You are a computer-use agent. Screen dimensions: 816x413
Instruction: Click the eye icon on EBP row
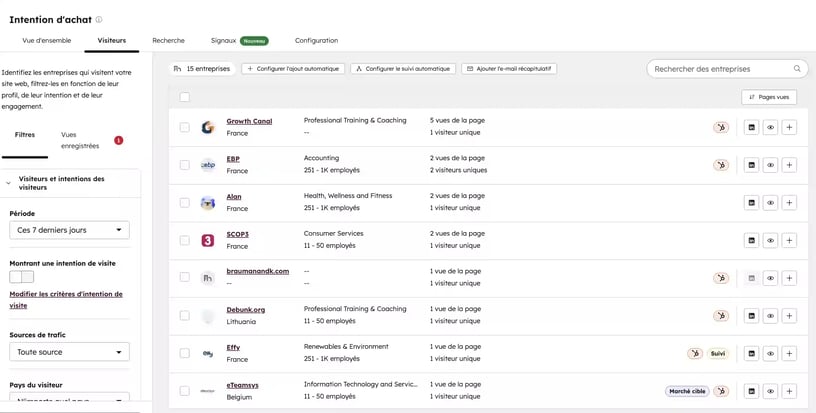(x=770, y=165)
